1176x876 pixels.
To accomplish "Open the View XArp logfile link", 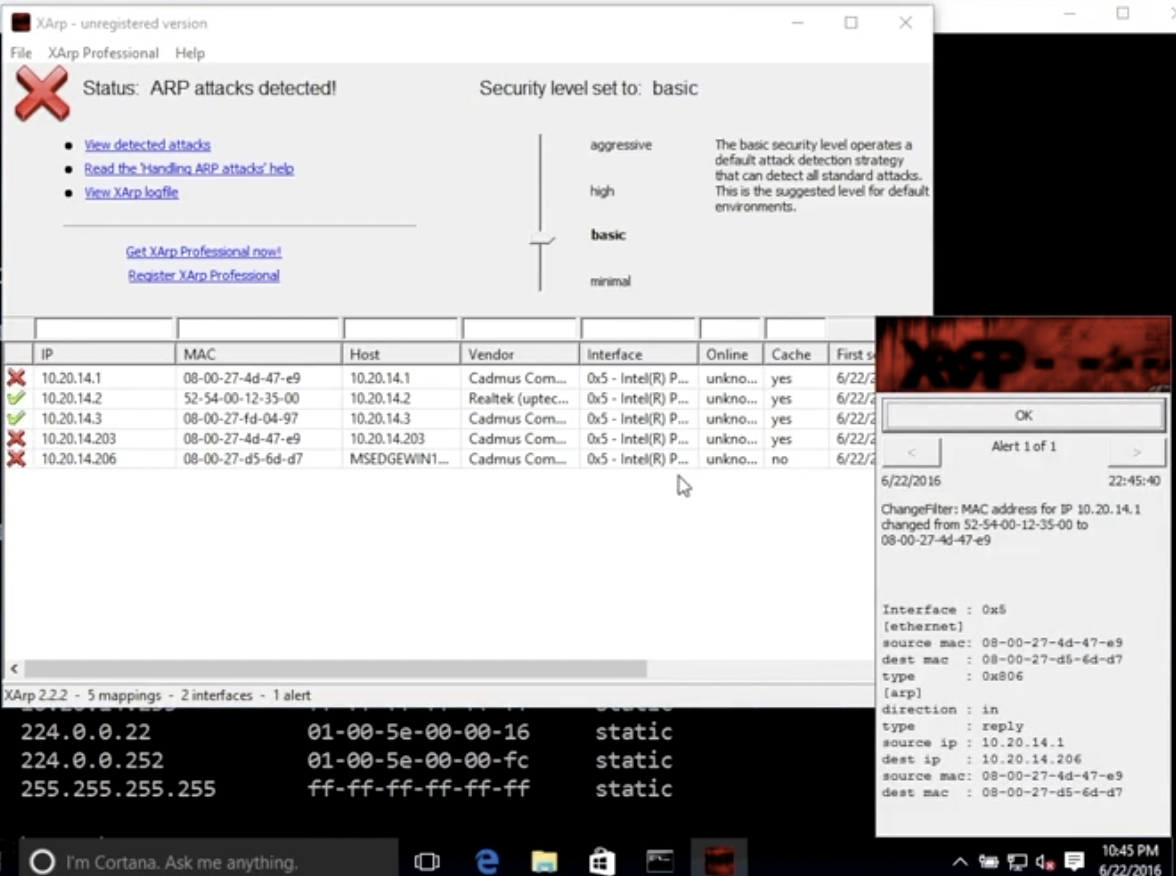I will [131, 193].
